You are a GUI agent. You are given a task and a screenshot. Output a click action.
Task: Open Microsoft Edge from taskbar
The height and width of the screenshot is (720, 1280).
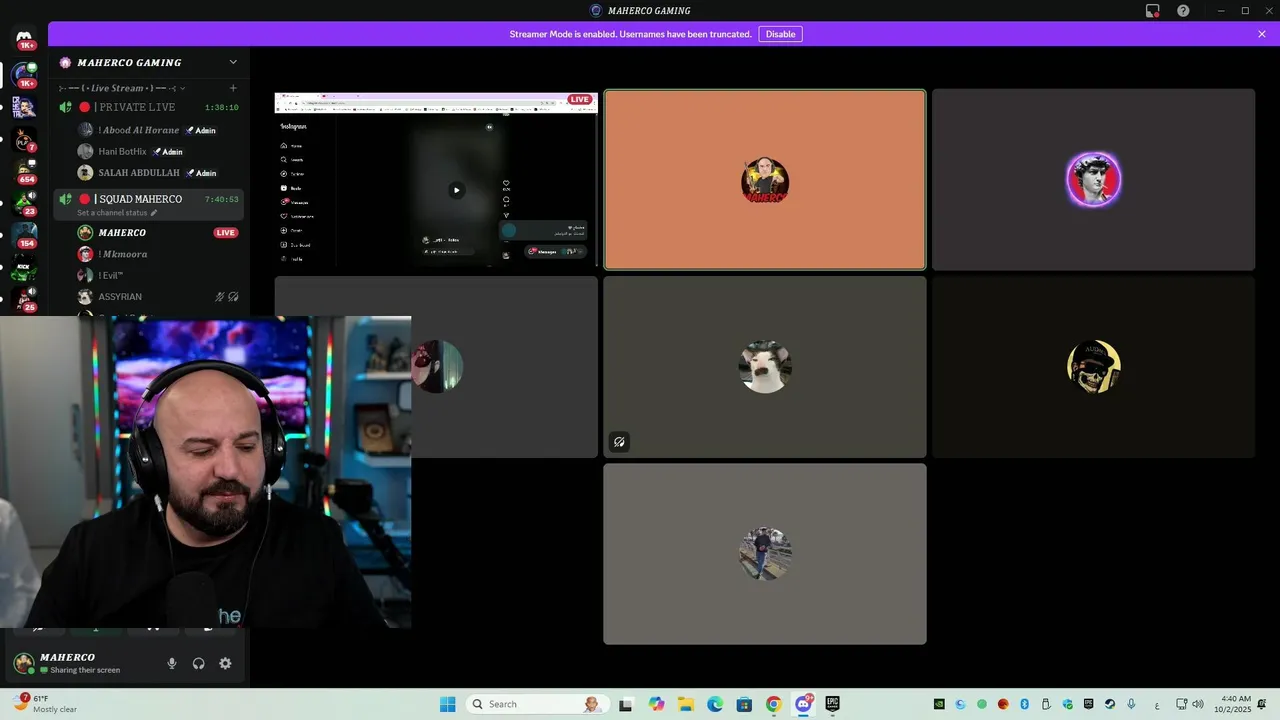click(715, 704)
